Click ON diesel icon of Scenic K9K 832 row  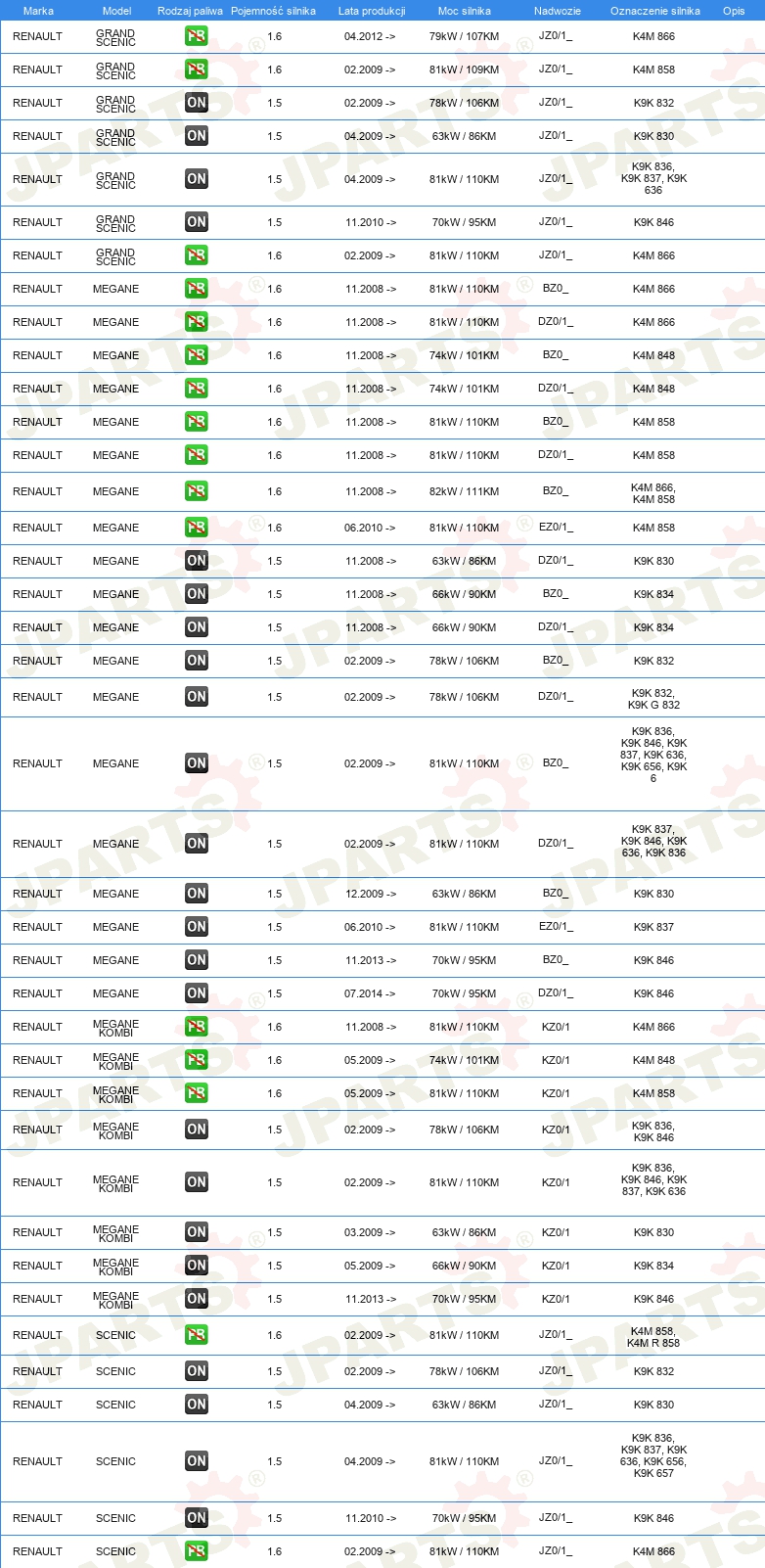[x=197, y=1371]
